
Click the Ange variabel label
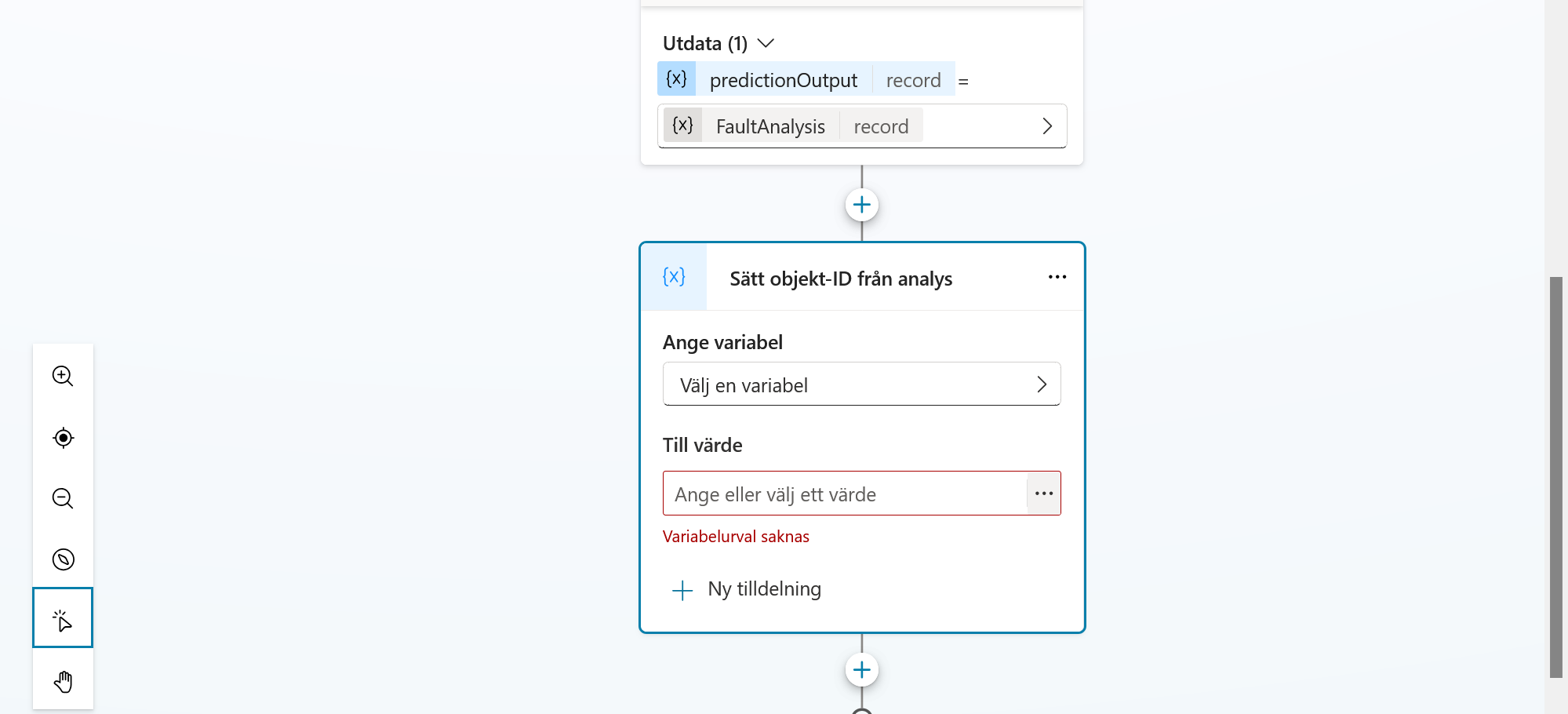coord(722,343)
